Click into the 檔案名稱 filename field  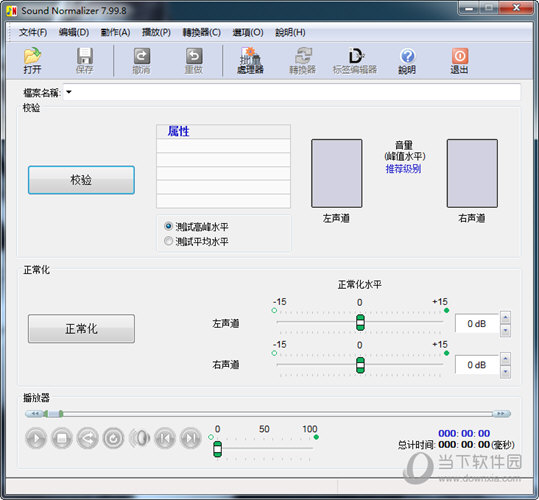coord(292,92)
